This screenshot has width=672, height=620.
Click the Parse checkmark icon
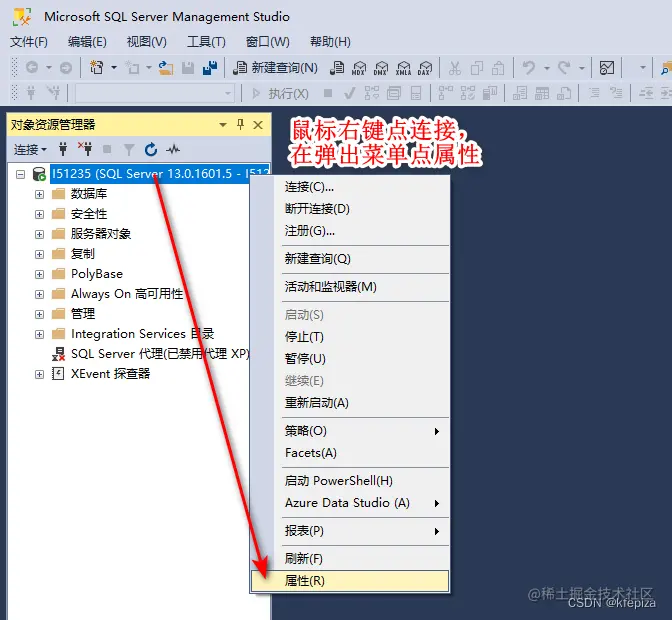click(x=350, y=93)
